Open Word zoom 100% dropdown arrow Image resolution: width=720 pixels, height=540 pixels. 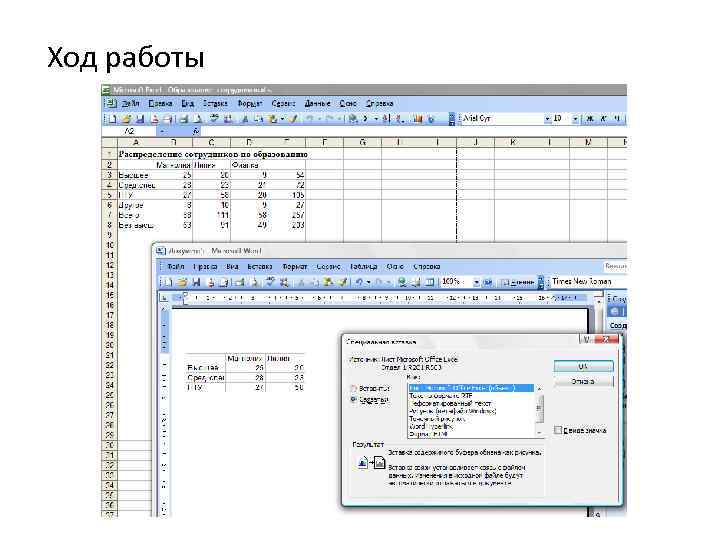pos(476,282)
